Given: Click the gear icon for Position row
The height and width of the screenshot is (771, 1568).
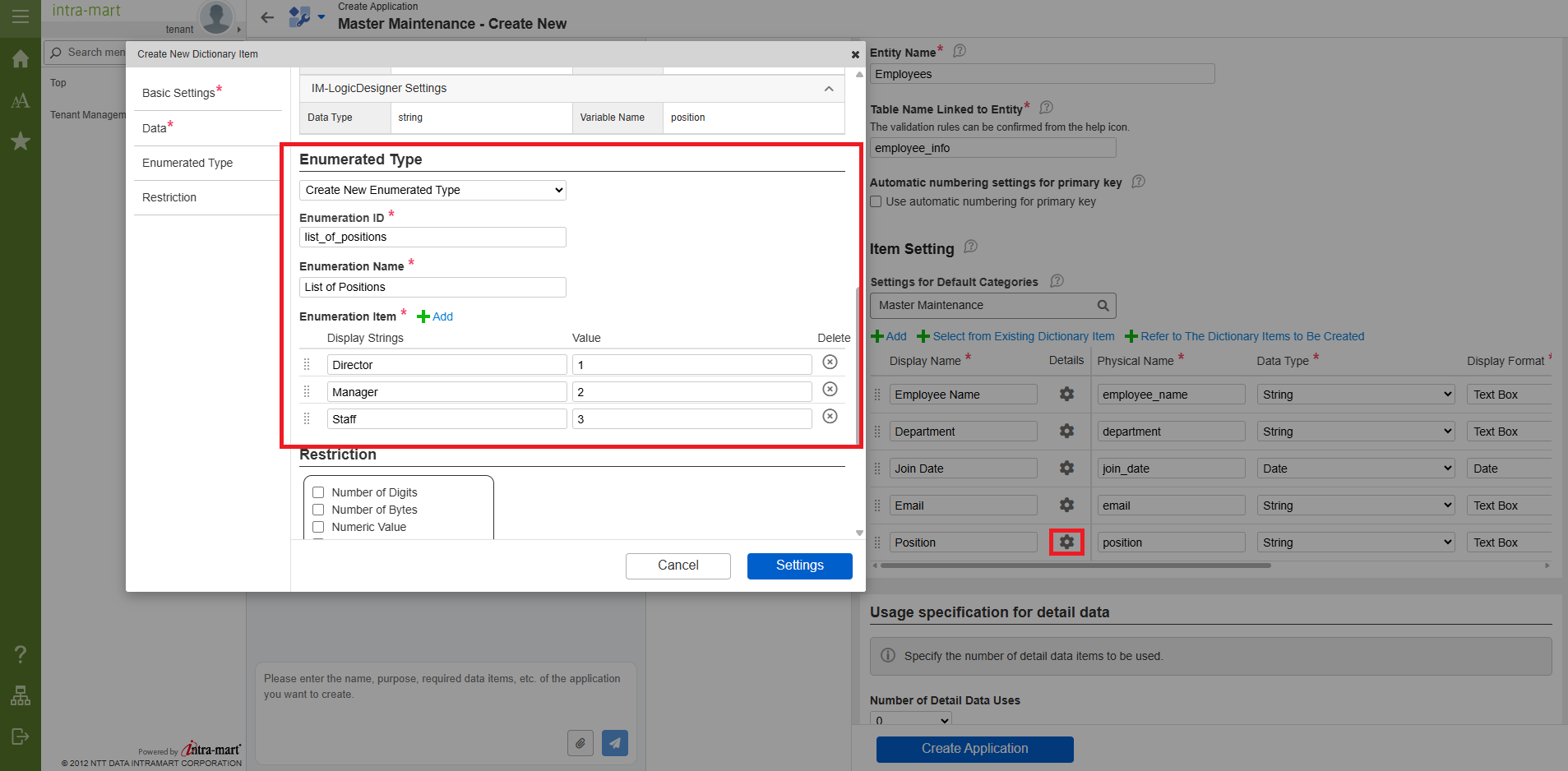Looking at the screenshot, I should click(x=1066, y=542).
